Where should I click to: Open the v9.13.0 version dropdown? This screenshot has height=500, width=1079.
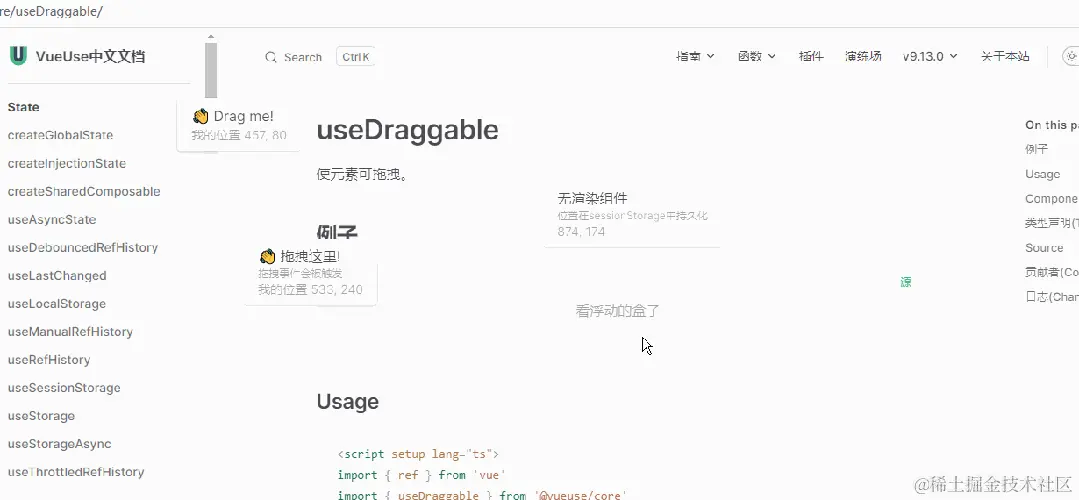pyautogui.click(x=930, y=56)
